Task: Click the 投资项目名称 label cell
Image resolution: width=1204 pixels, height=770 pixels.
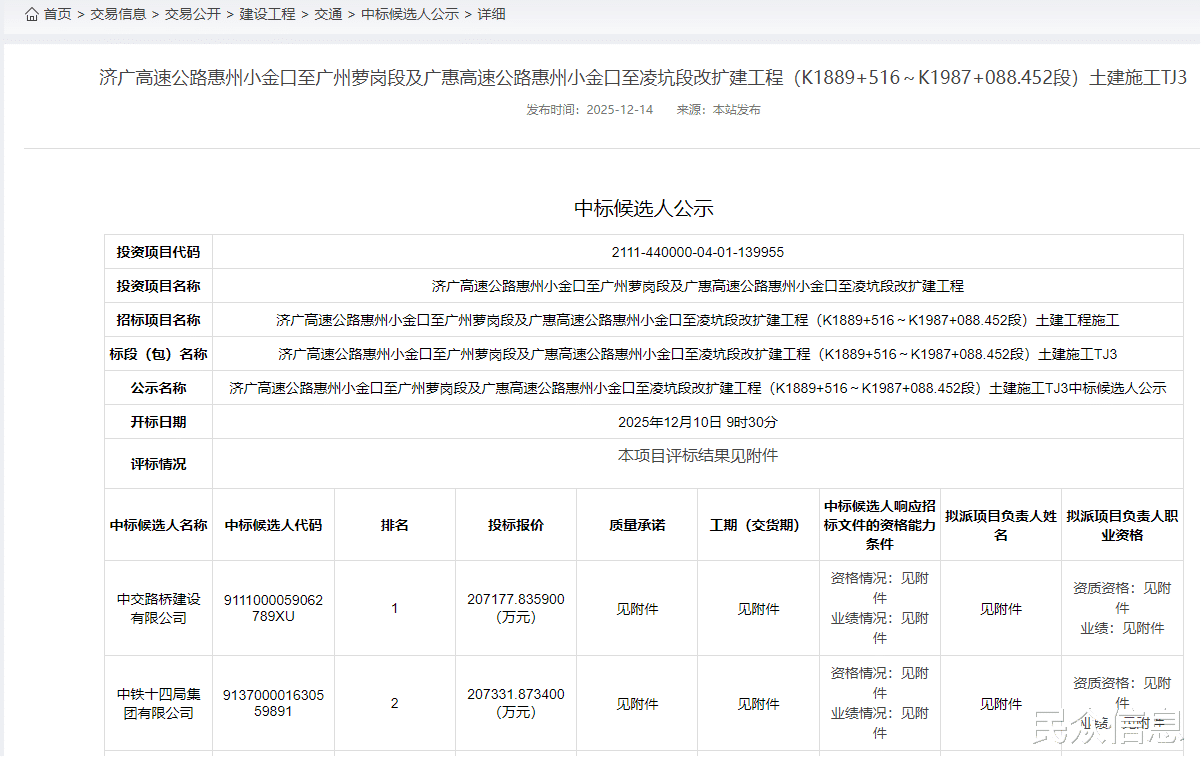Action: point(158,286)
